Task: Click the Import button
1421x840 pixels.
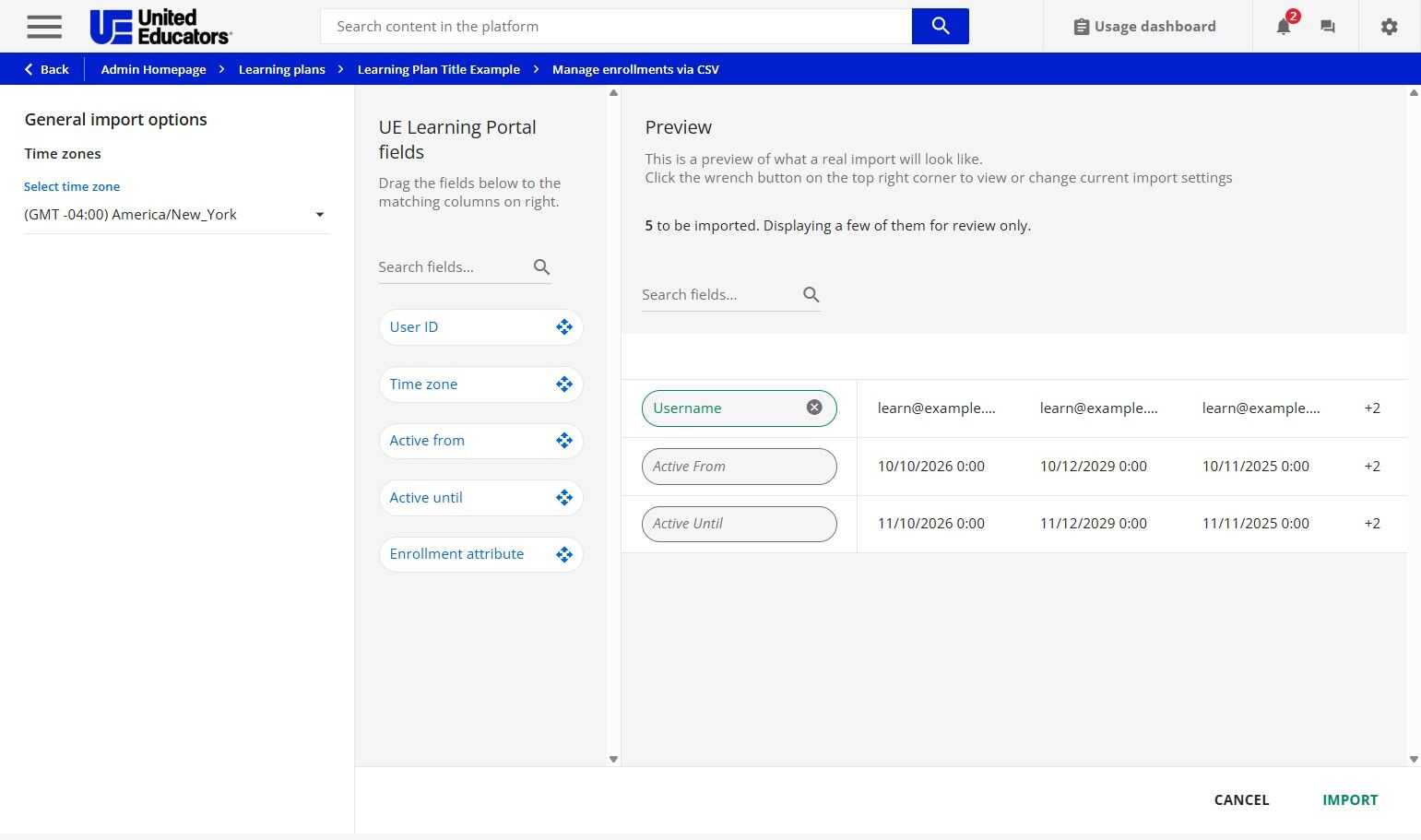Action: (1349, 799)
